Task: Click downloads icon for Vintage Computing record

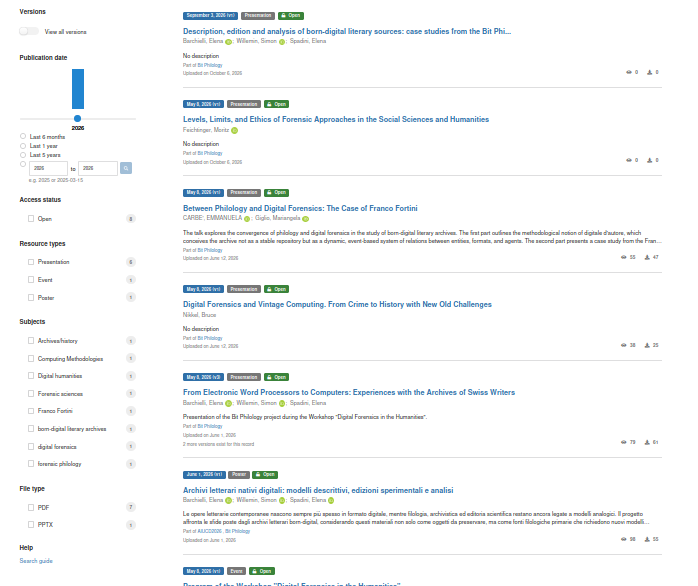Action: pos(647,345)
